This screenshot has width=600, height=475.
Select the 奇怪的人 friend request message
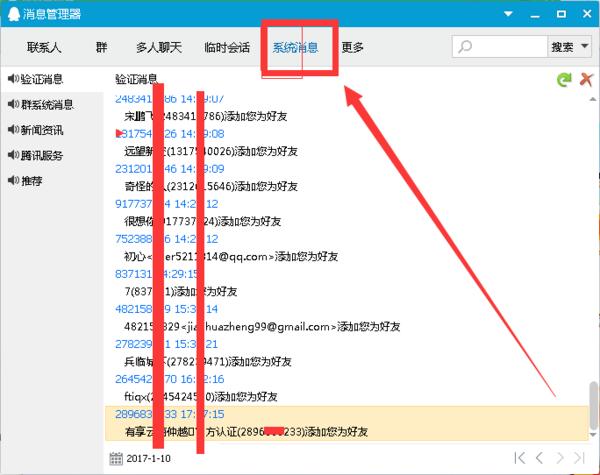tap(211, 186)
